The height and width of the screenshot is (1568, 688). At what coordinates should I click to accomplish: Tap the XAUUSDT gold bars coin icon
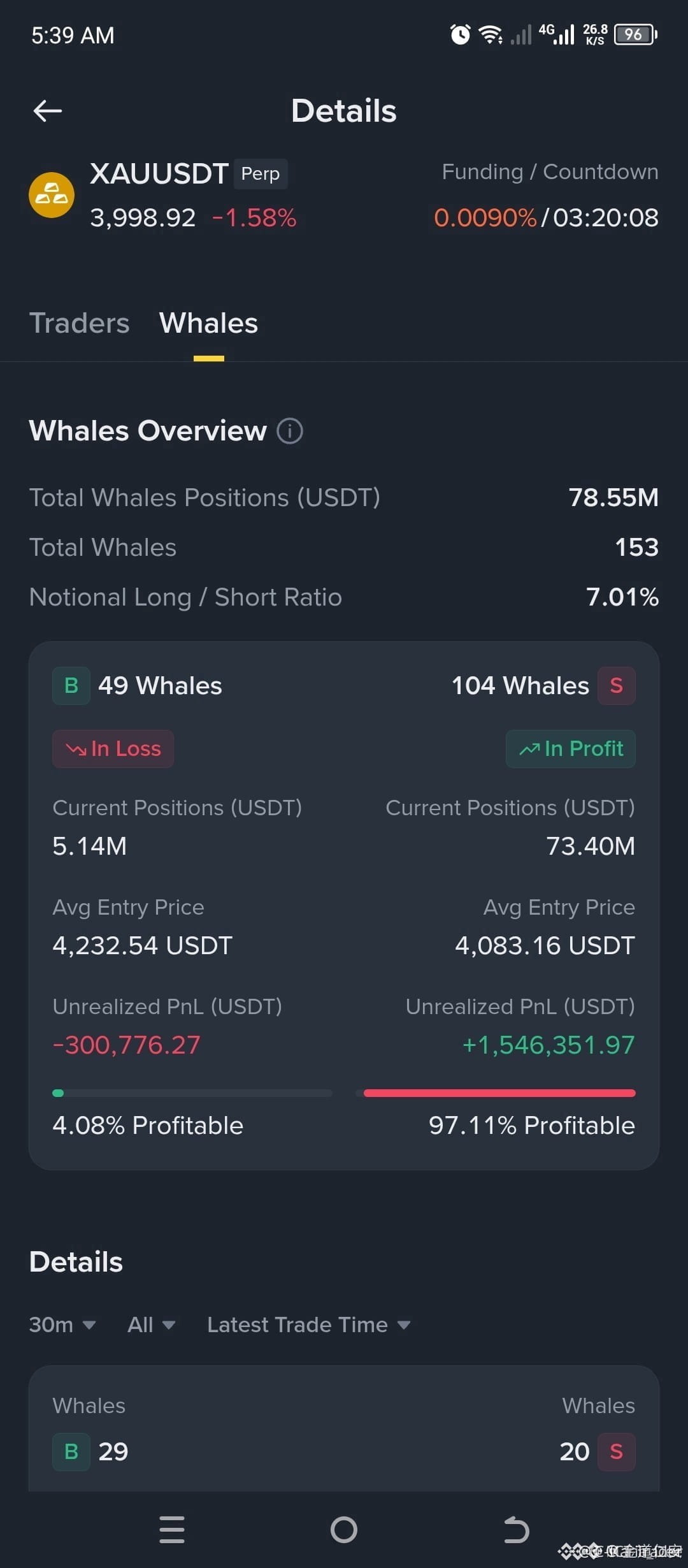point(52,195)
